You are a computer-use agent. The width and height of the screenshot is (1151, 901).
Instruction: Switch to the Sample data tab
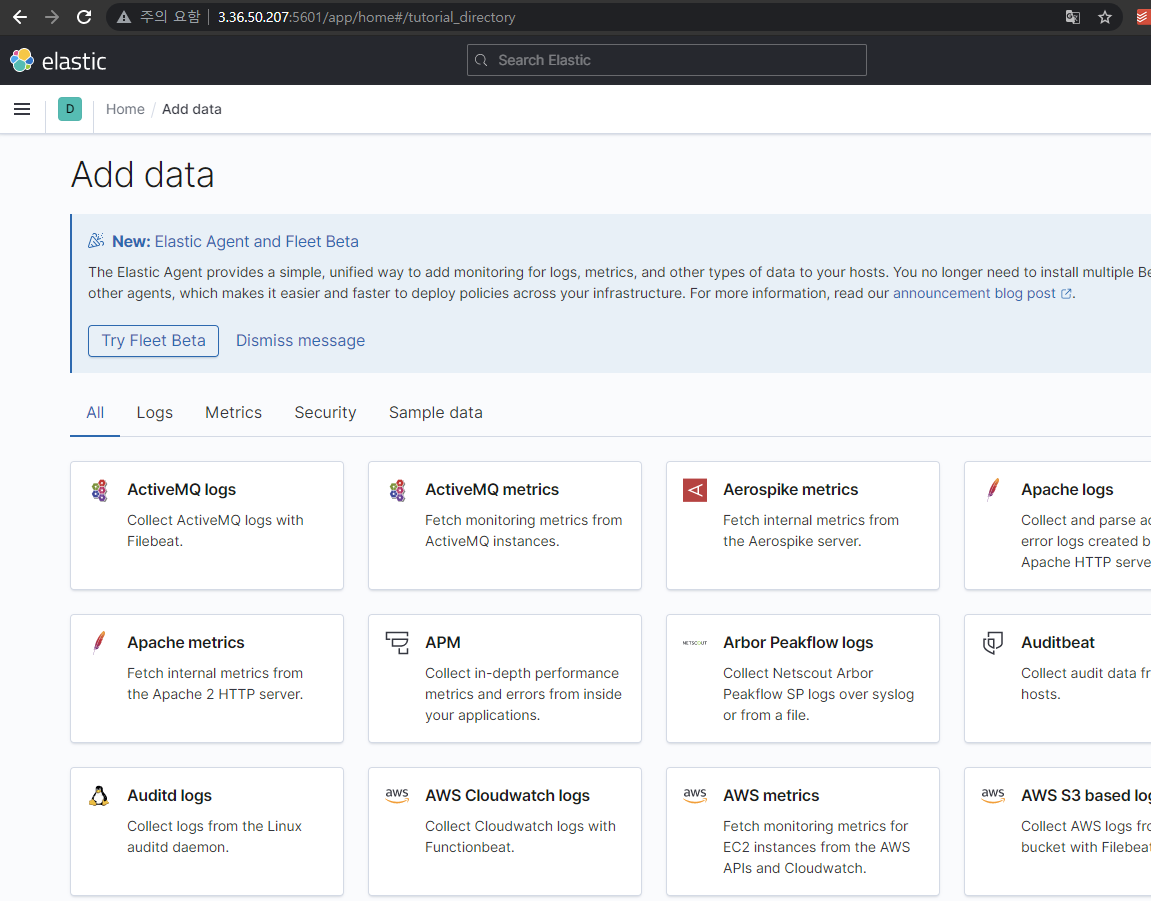coord(436,413)
